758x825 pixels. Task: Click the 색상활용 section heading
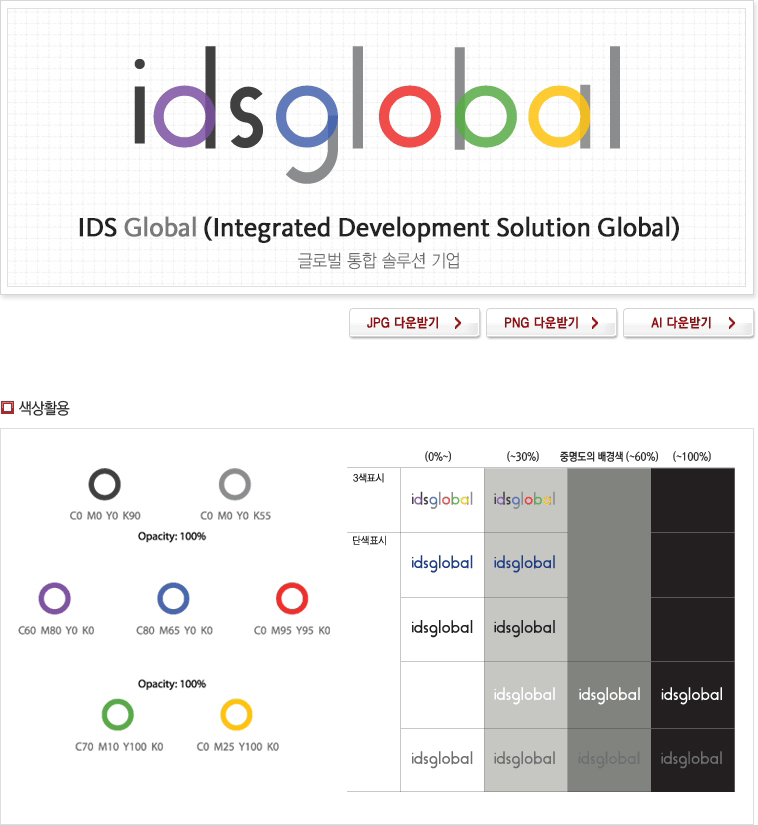(44, 408)
